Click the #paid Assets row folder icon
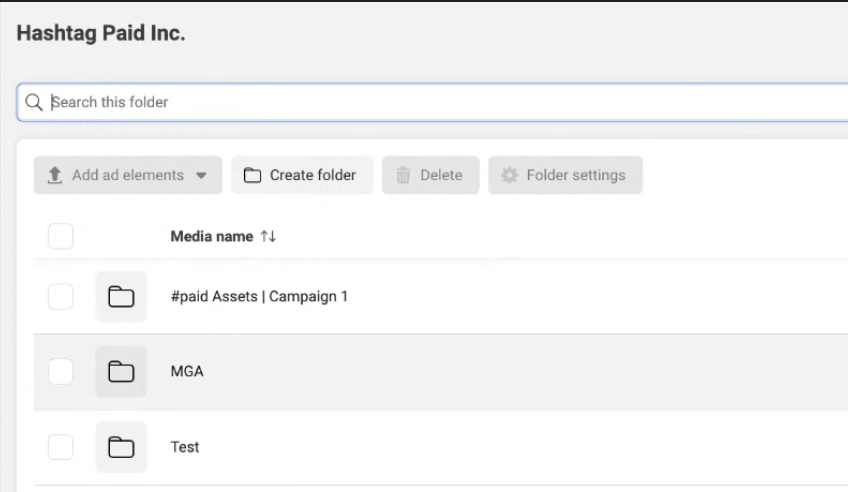 tap(121, 296)
